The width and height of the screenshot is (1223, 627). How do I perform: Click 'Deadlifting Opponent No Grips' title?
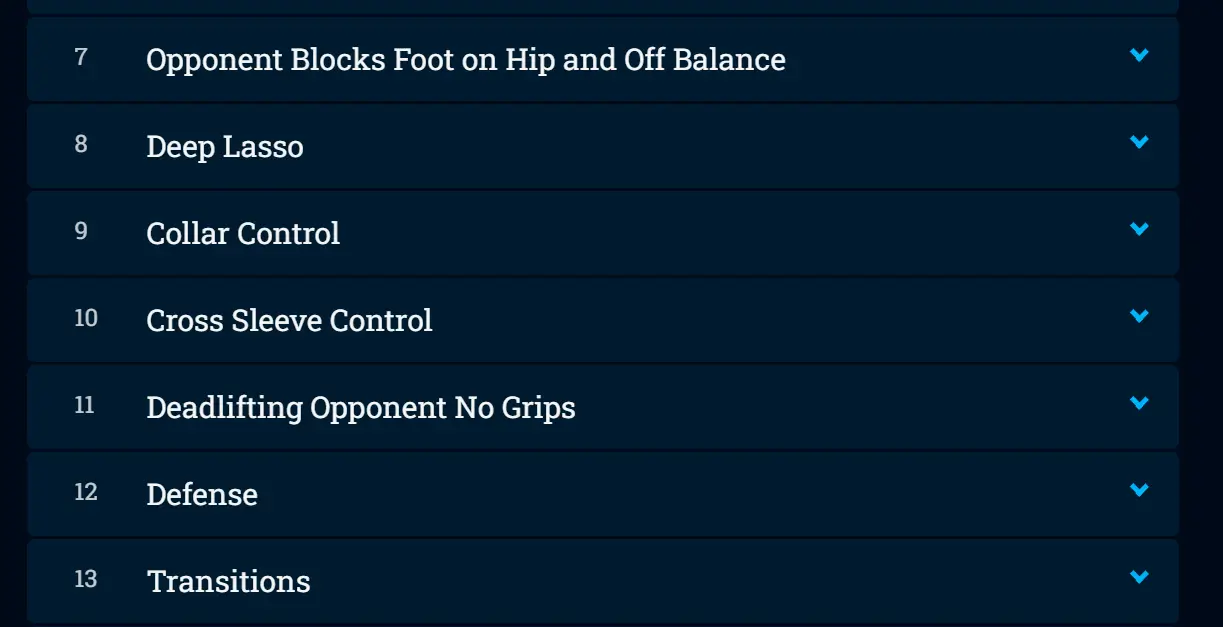click(x=360, y=408)
